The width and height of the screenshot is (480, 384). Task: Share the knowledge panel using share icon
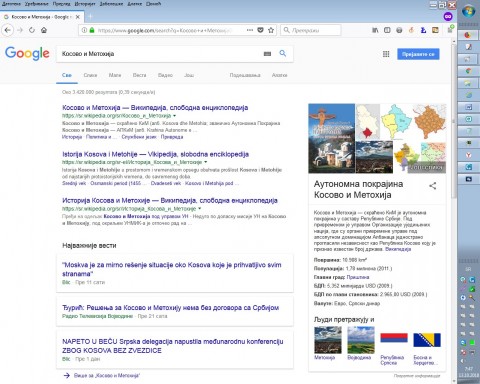pos(433,186)
